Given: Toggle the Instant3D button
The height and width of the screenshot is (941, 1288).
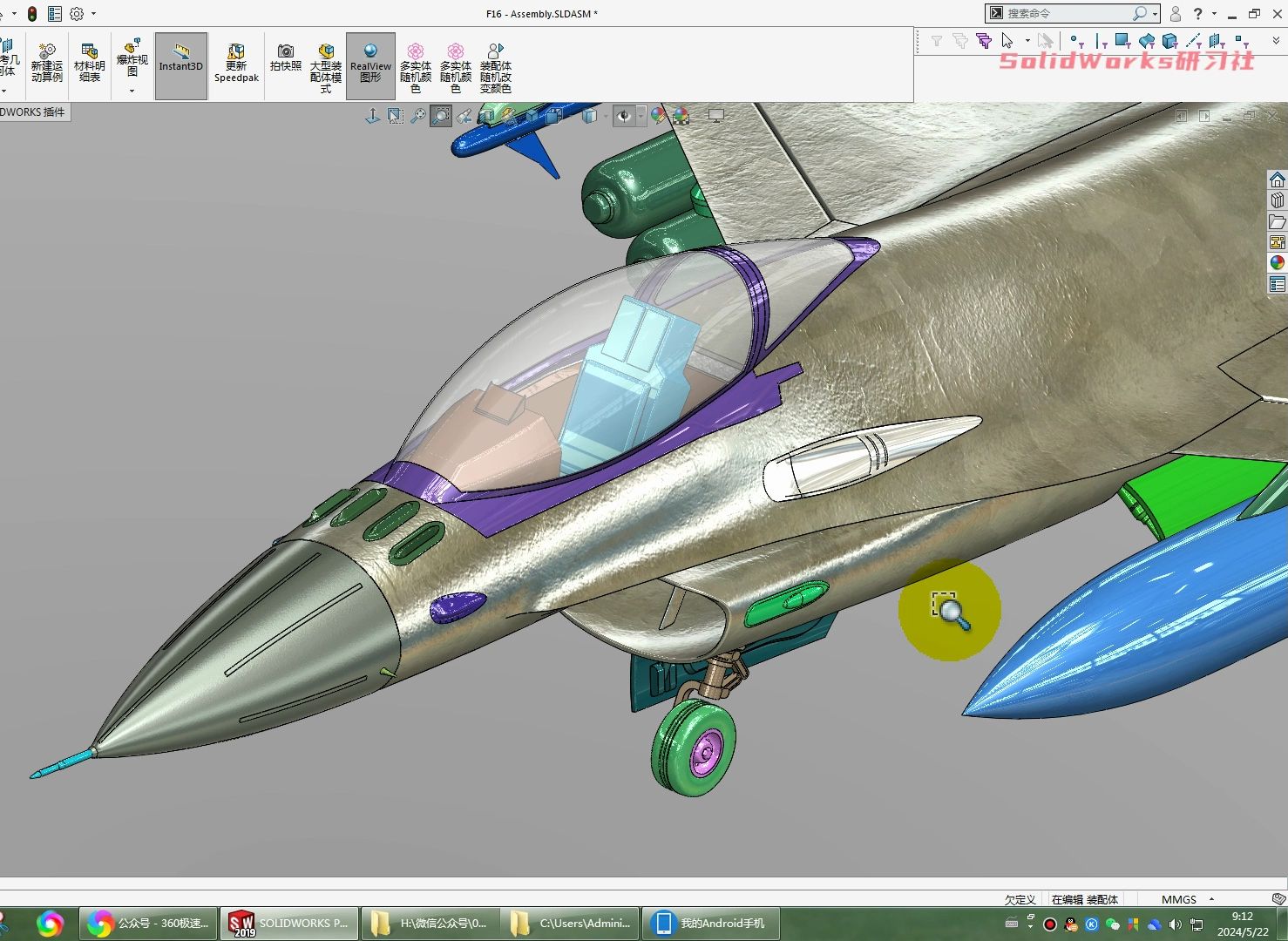Looking at the screenshot, I should coord(181,65).
